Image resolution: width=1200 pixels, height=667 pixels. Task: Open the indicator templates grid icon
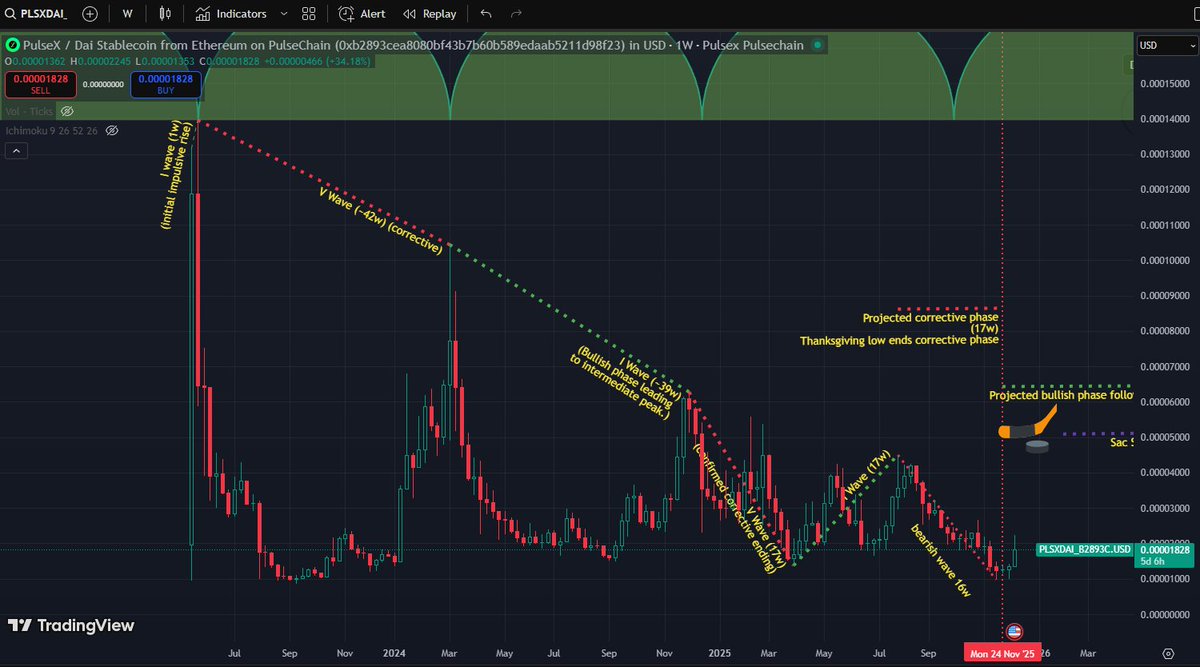[309, 14]
